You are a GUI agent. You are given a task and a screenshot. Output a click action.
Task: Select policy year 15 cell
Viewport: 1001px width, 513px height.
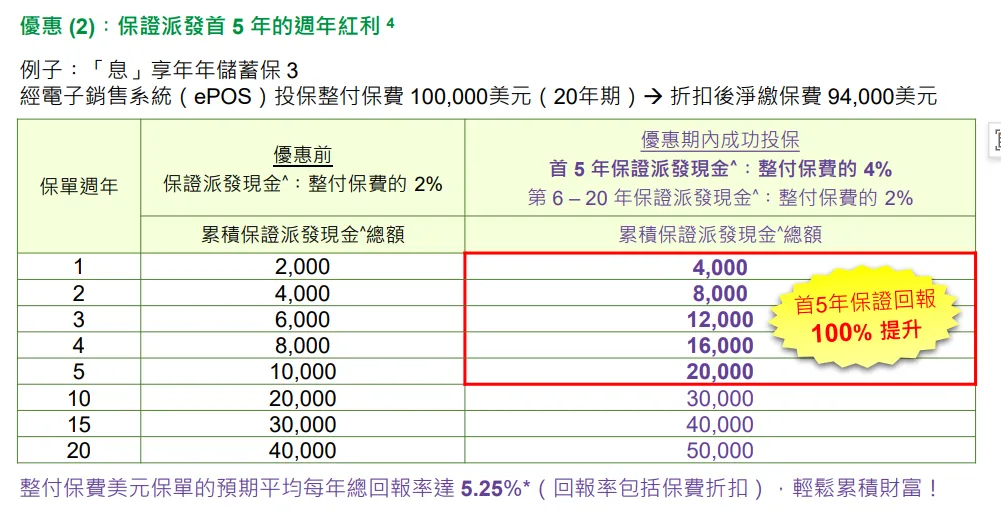coord(79,424)
